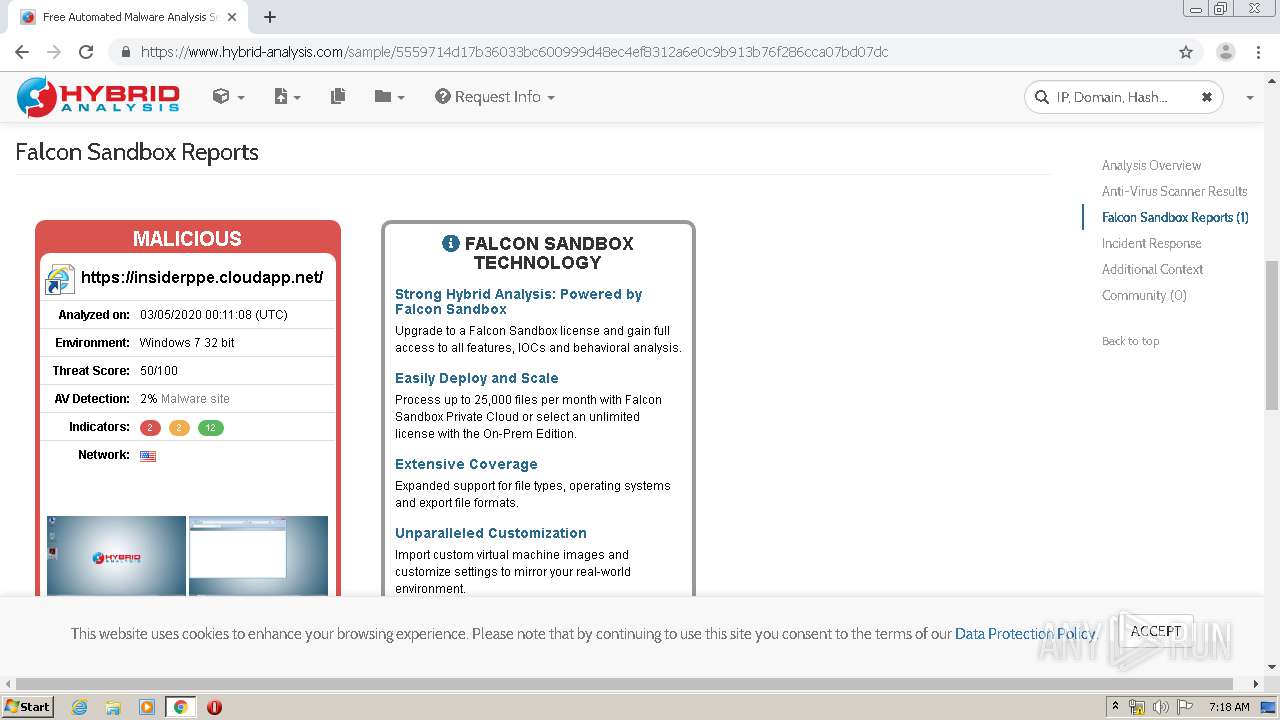Close the Free Automated Malware Analysis tab
1280x720 pixels.
[233, 17]
